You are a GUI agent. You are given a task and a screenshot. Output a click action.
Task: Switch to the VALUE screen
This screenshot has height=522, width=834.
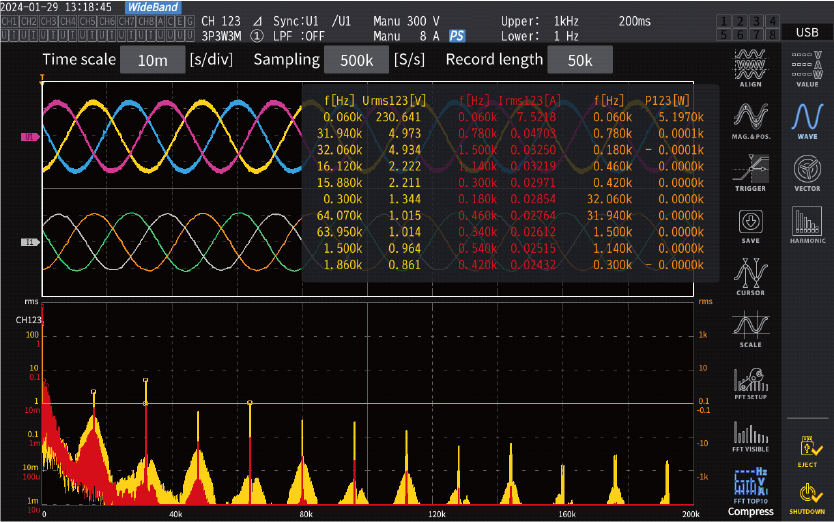[807, 69]
